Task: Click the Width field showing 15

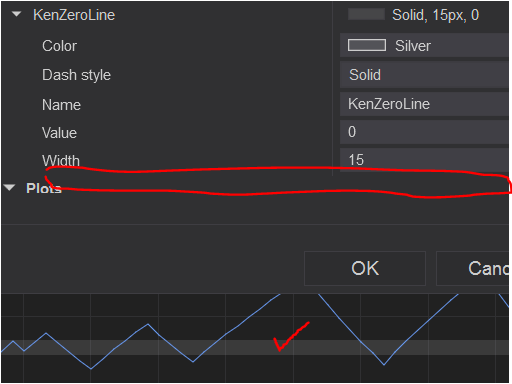Action: 425,160
